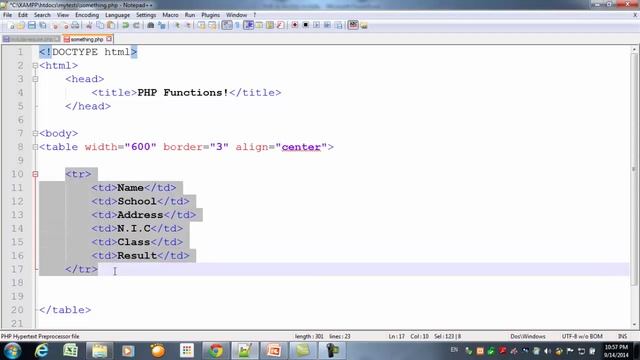
Task: Open Internet Explorer from the taskbar
Action: [x=41, y=351]
